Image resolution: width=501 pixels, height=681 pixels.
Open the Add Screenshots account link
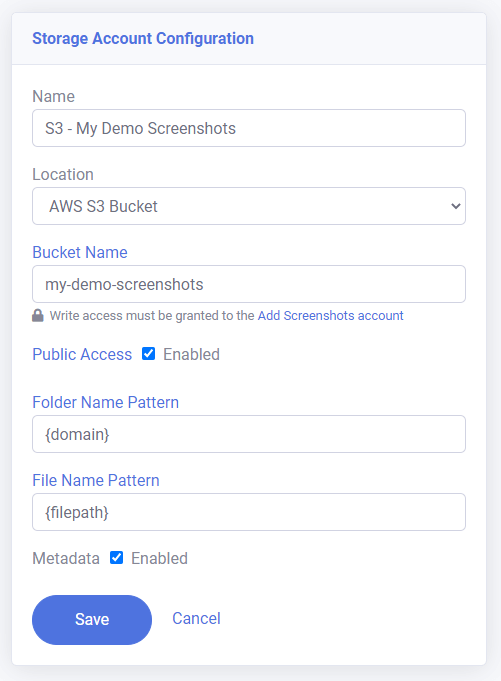pyautogui.click(x=330, y=315)
